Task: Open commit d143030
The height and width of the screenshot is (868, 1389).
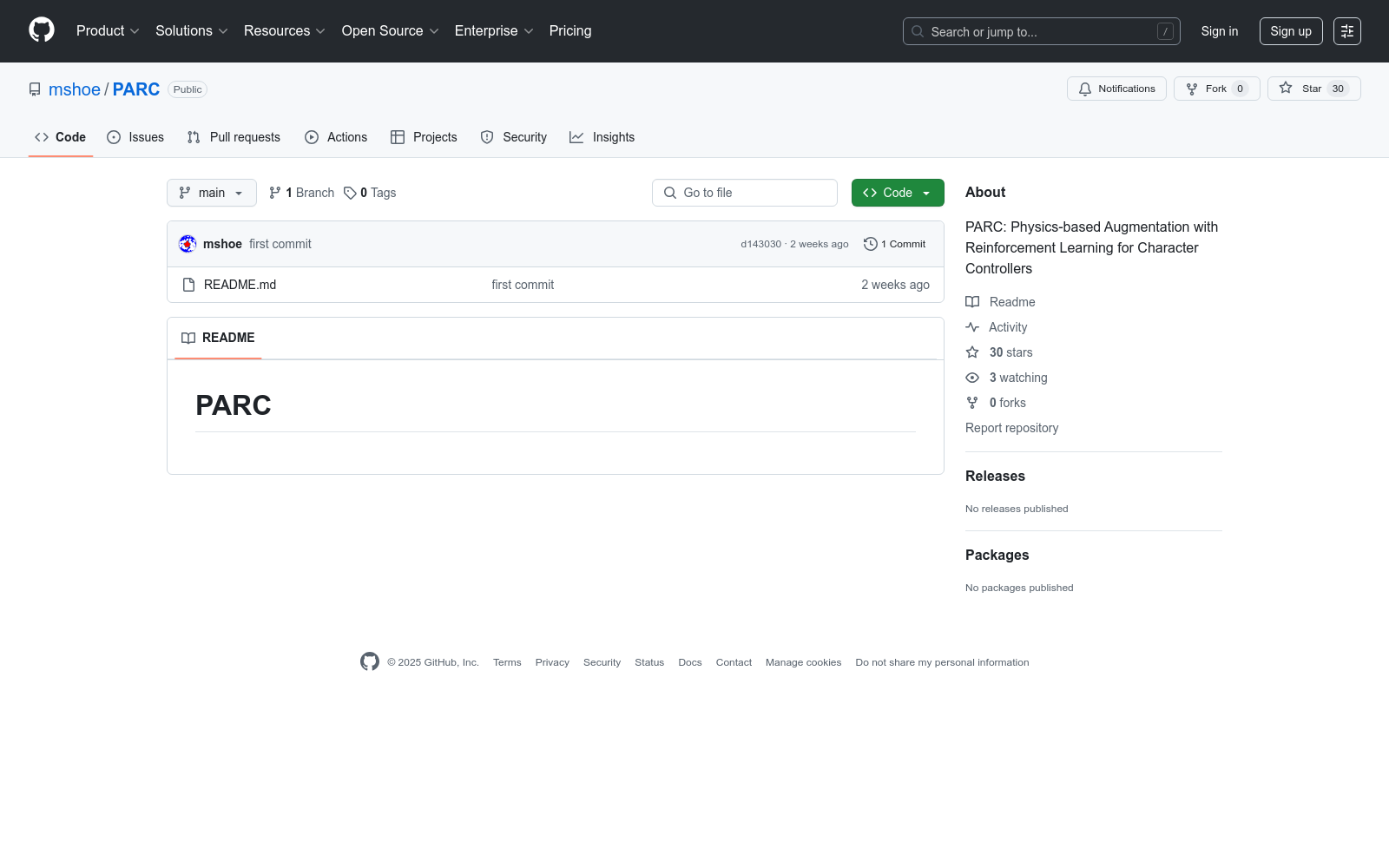Action: tap(760, 244)
